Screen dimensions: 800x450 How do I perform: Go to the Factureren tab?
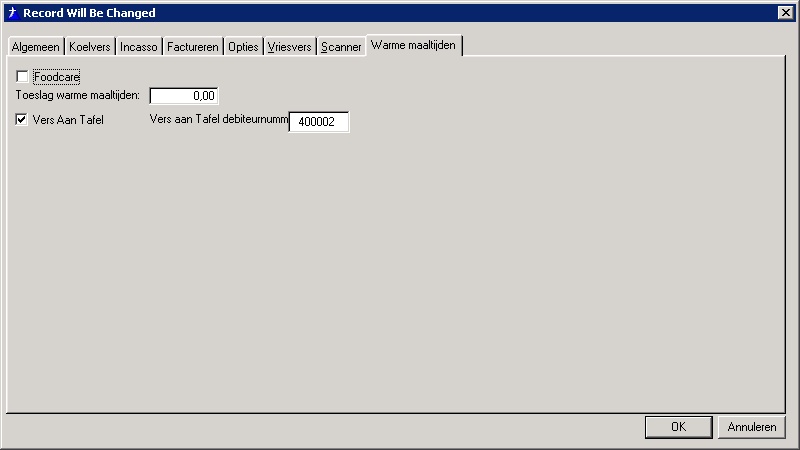click(x=193, y=47)
